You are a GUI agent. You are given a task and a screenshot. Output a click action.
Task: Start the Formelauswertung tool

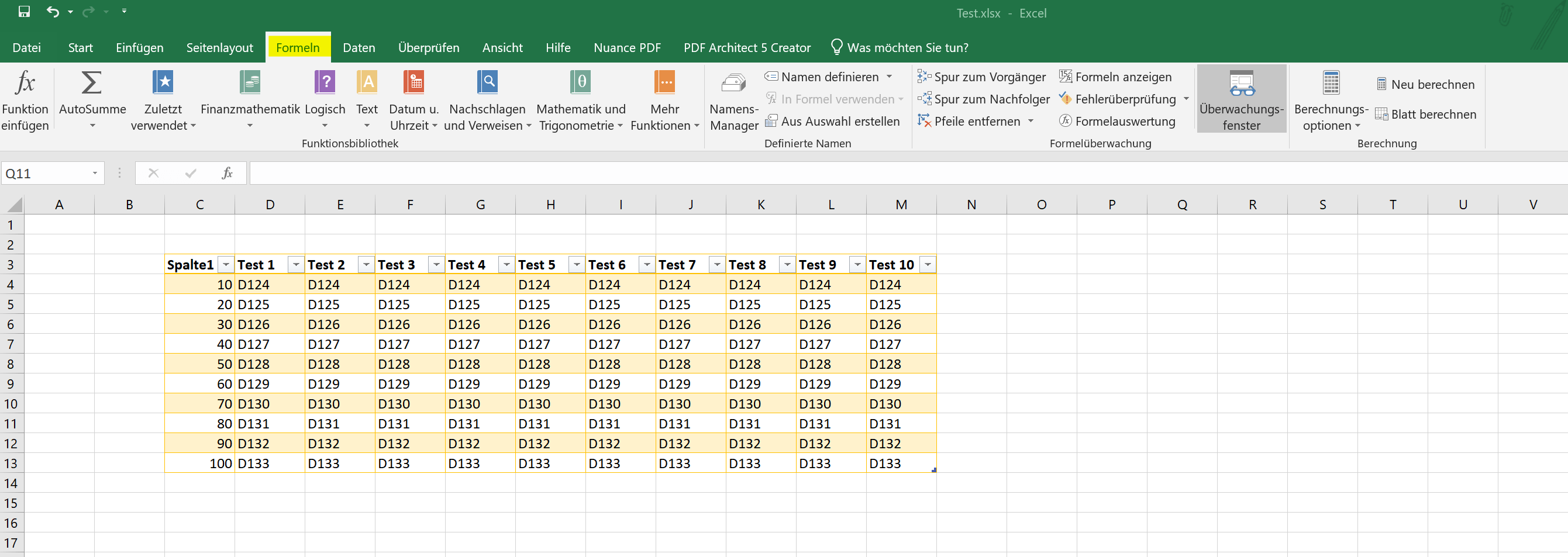1118,121
